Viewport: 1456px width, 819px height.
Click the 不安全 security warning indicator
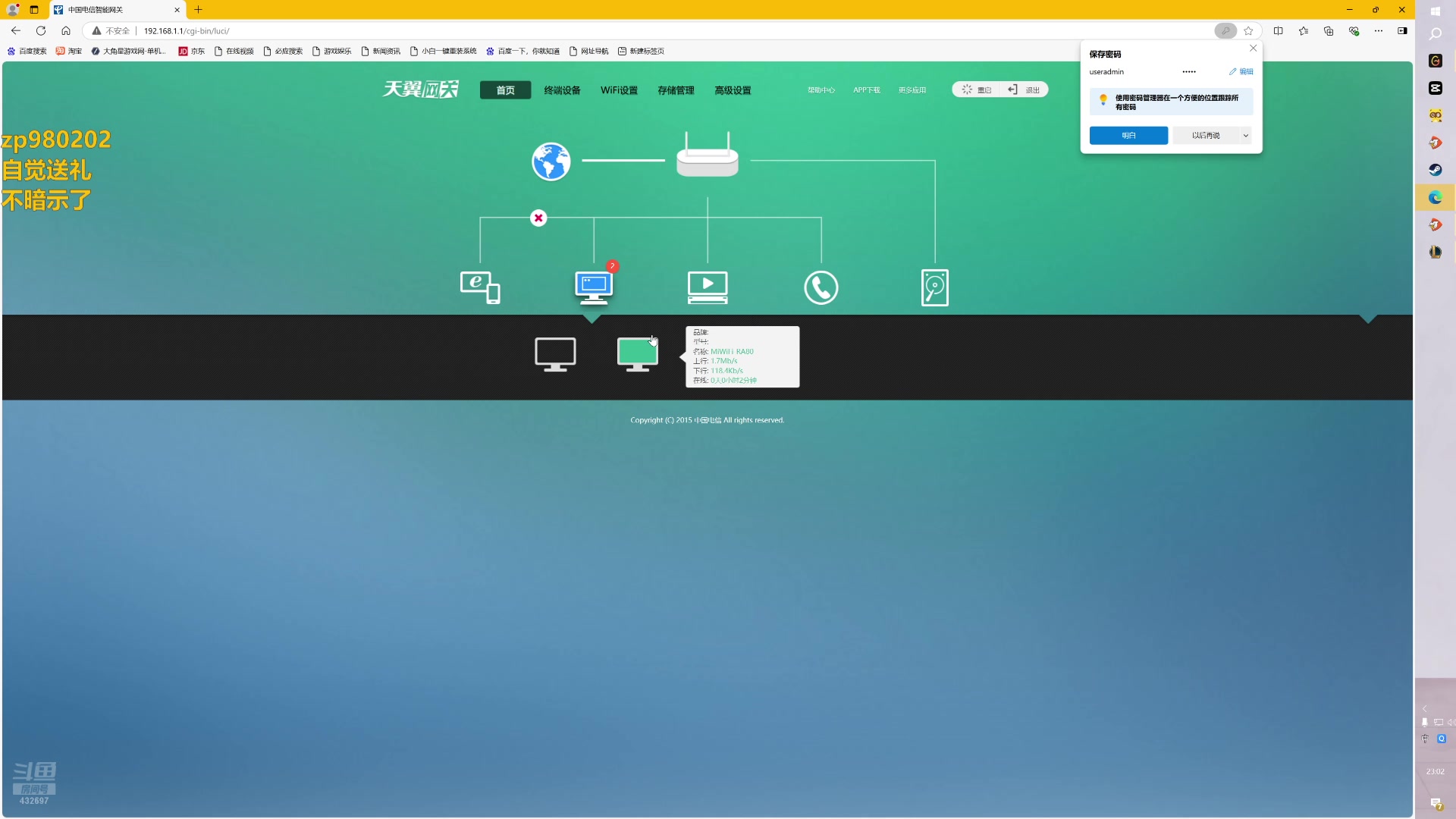click(111, 31)
